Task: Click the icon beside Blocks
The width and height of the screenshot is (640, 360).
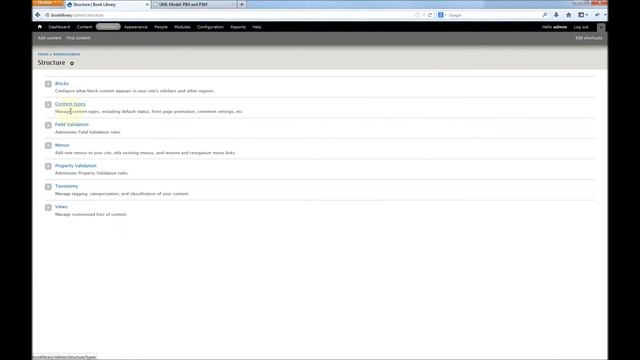Action: [x=48, y=84]
